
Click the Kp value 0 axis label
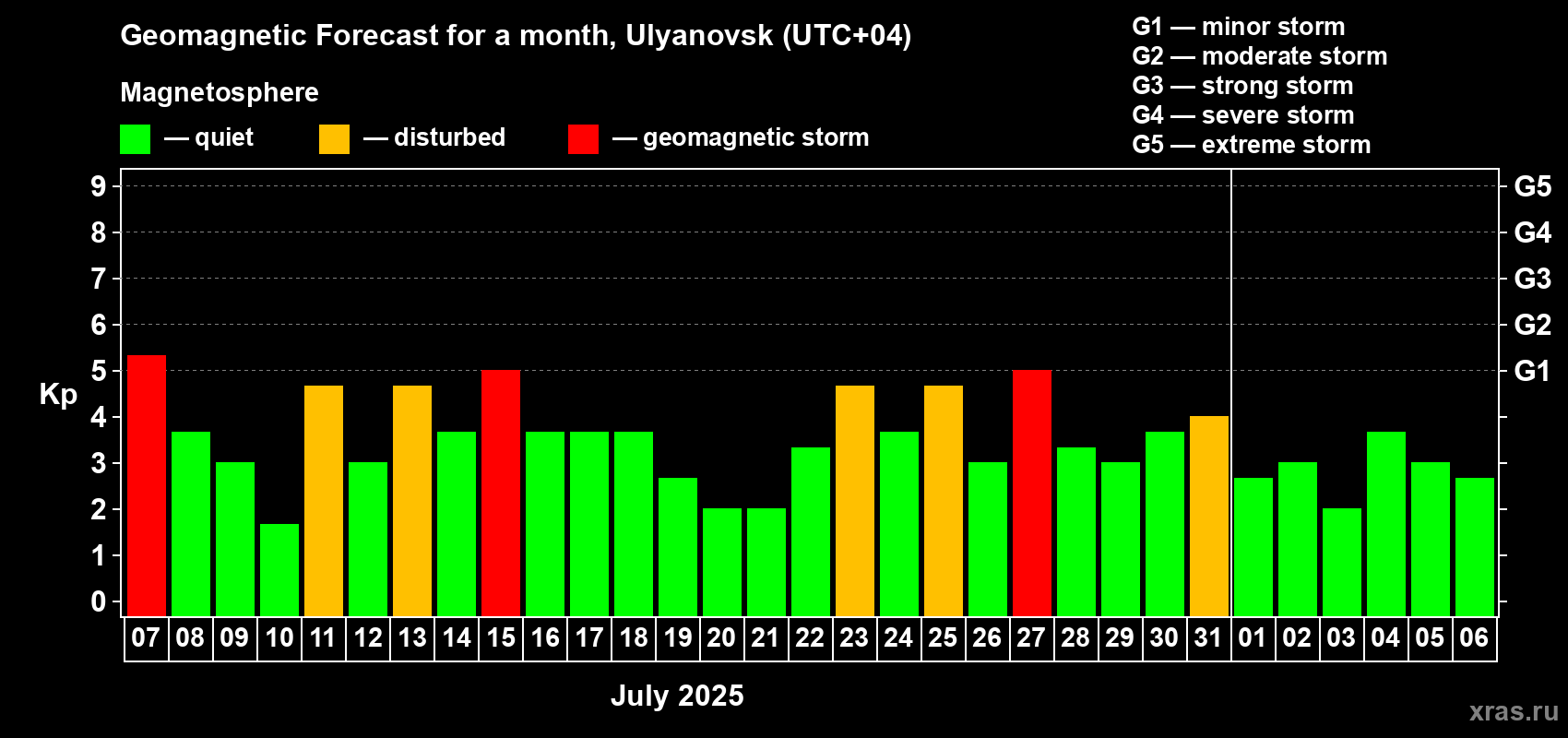pos(99,601)
